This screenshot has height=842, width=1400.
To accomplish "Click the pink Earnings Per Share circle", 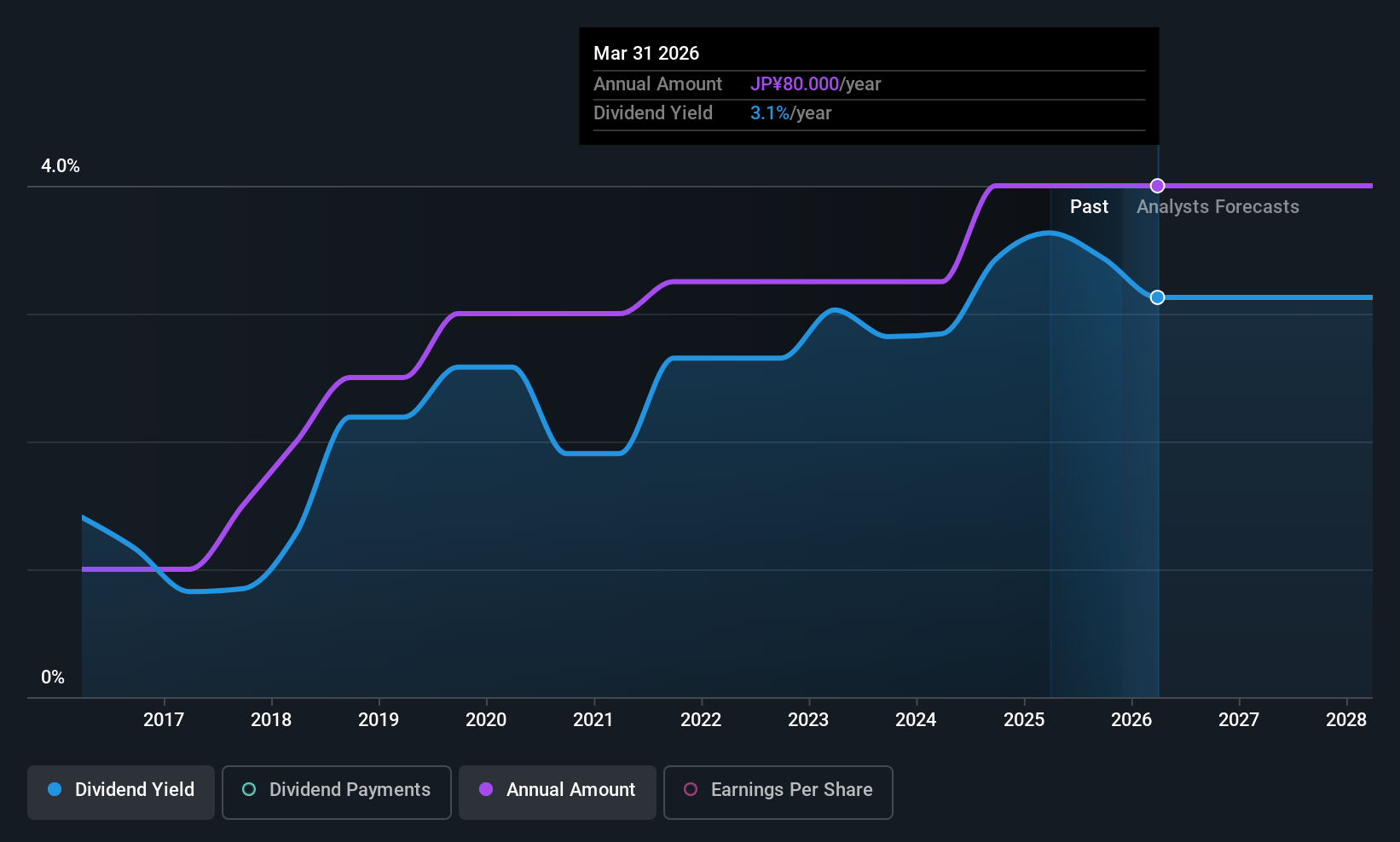I will pyautogui.click(x=691, y=790).
